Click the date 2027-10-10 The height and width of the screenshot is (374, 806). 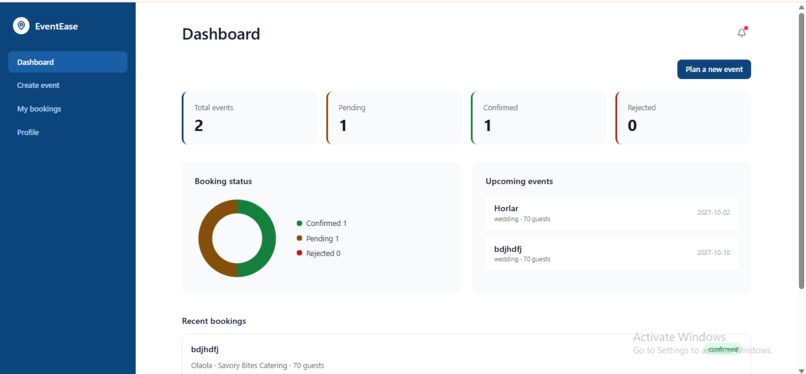(x=713, y=253)
